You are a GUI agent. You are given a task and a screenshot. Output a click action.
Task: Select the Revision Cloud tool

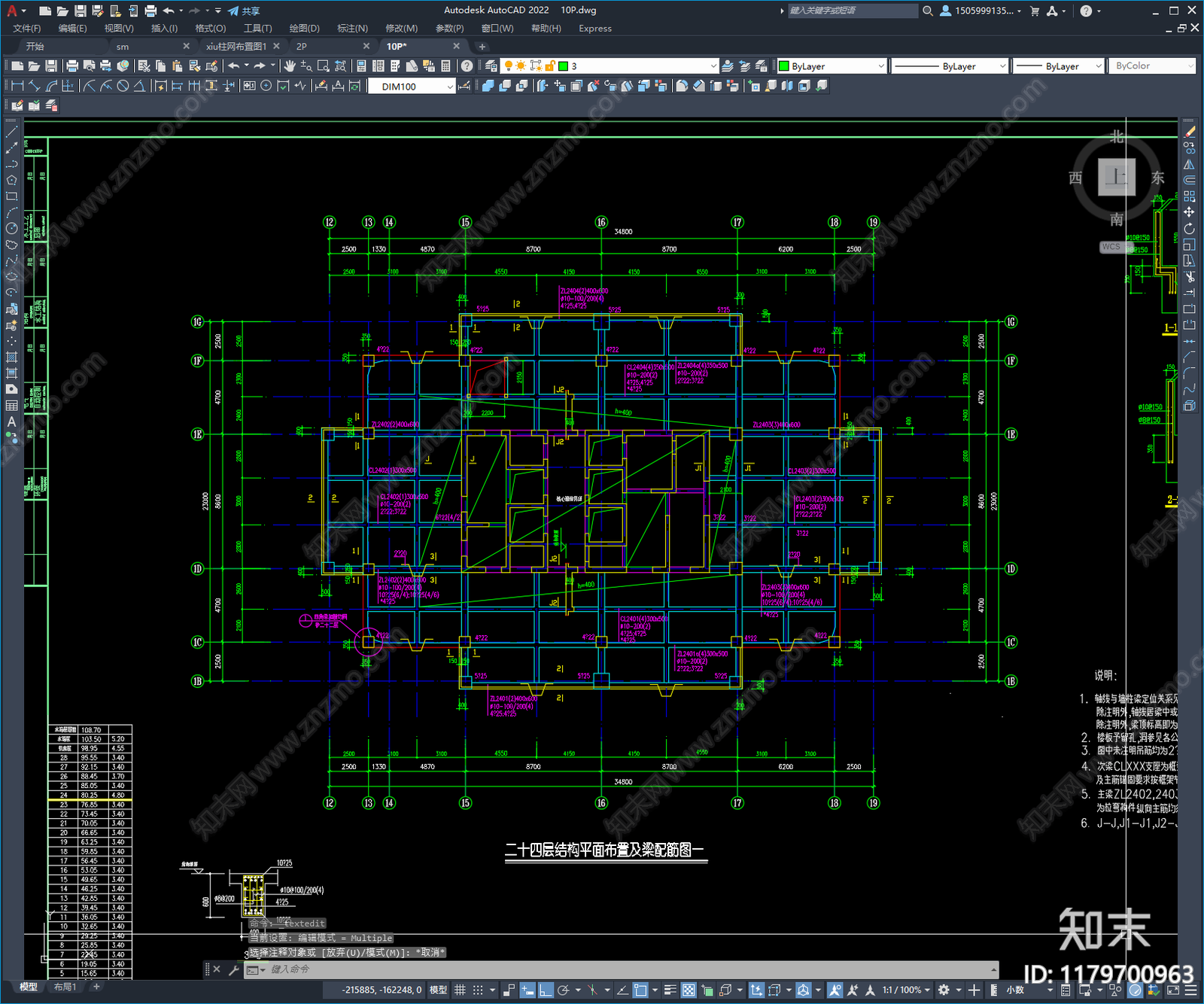click(11, 245)
